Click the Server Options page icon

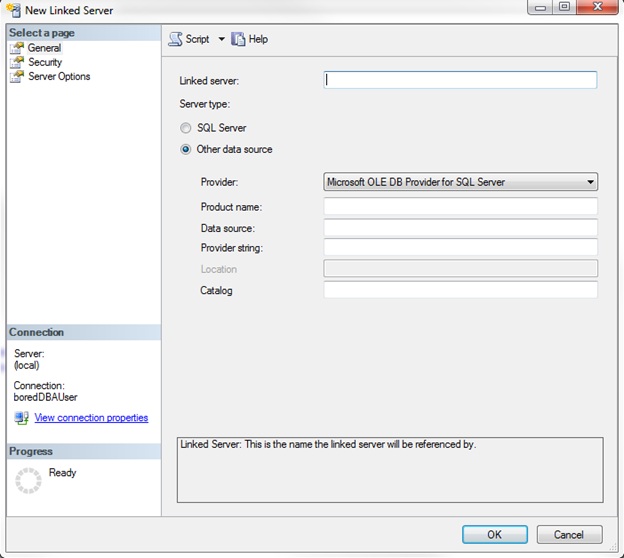pos(17,77)
